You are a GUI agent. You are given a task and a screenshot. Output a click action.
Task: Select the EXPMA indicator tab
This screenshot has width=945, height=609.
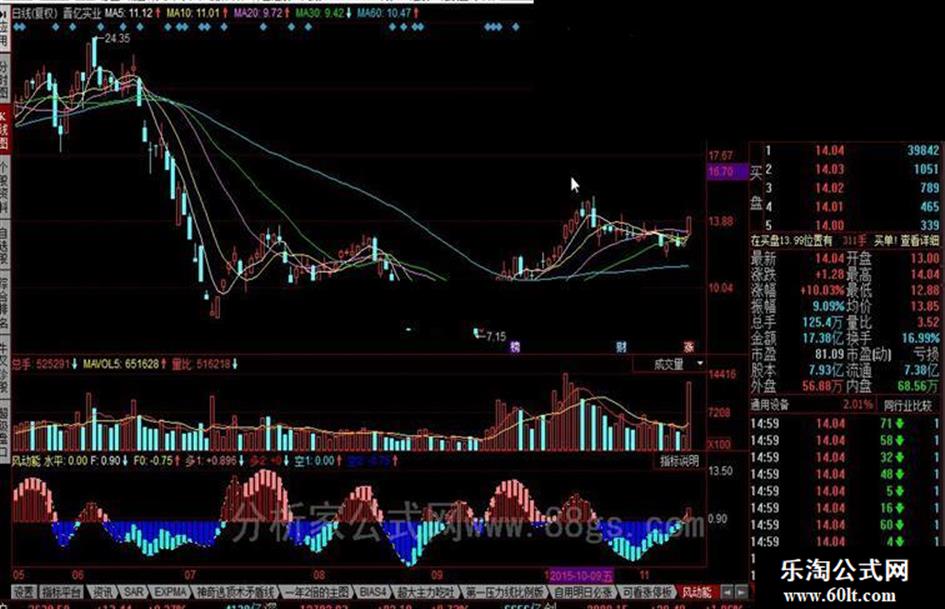coord(169,593)
